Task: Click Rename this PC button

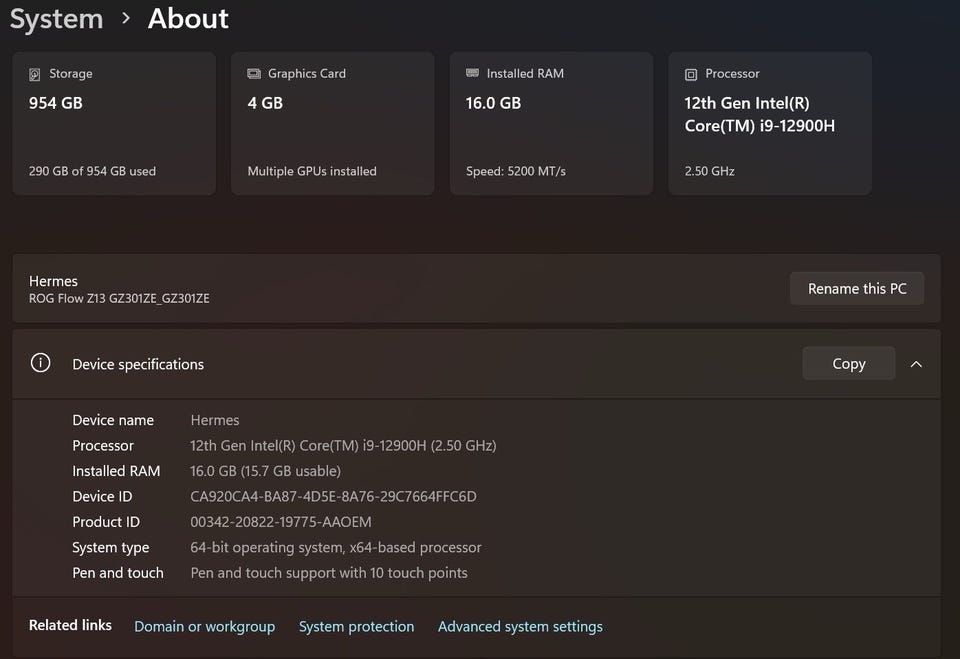Action: 857,288
